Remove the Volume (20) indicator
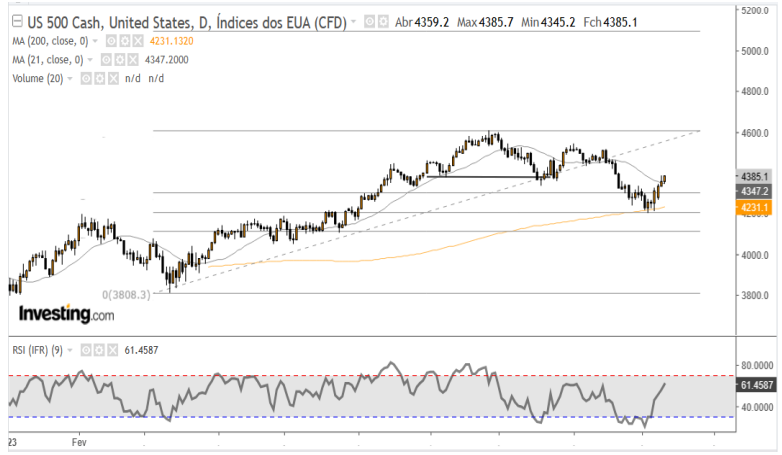The image size is (782, 455). click(113, 79)
